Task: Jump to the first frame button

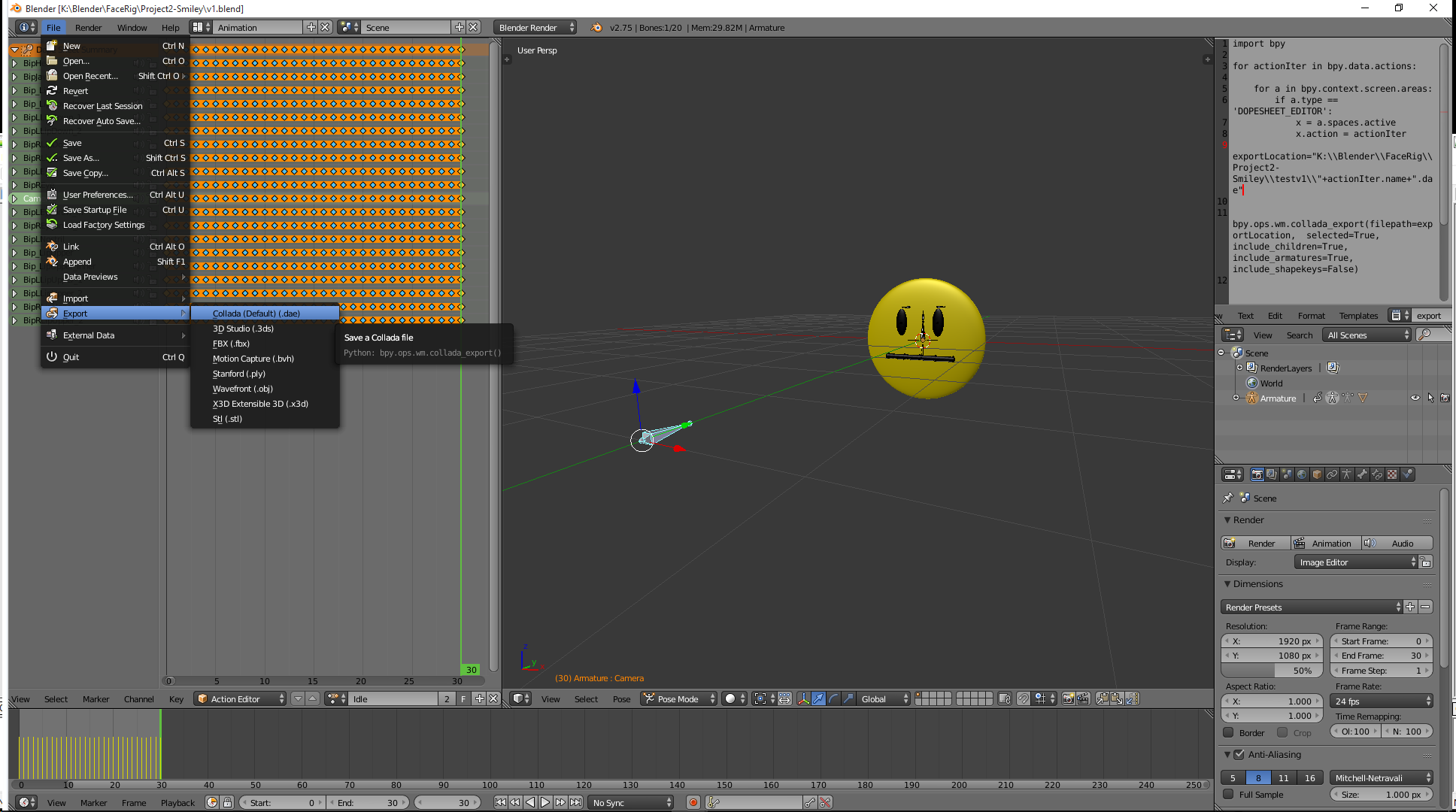Action: coord(500,803)
